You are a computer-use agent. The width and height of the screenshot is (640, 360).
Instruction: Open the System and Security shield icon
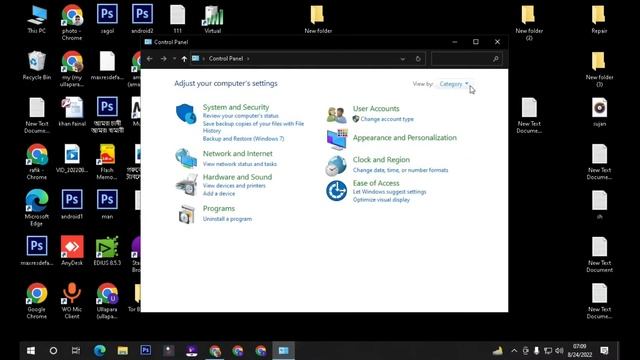[186, 113]
